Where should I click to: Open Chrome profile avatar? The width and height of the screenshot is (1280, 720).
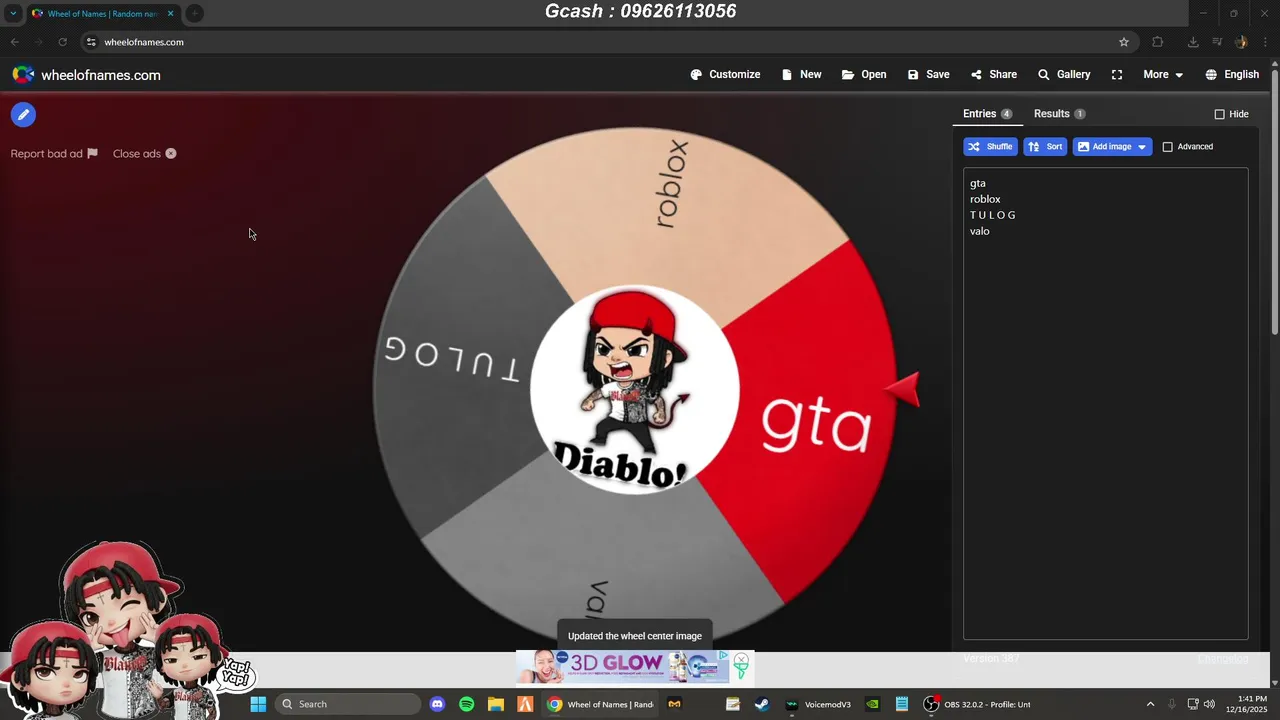1241,42
